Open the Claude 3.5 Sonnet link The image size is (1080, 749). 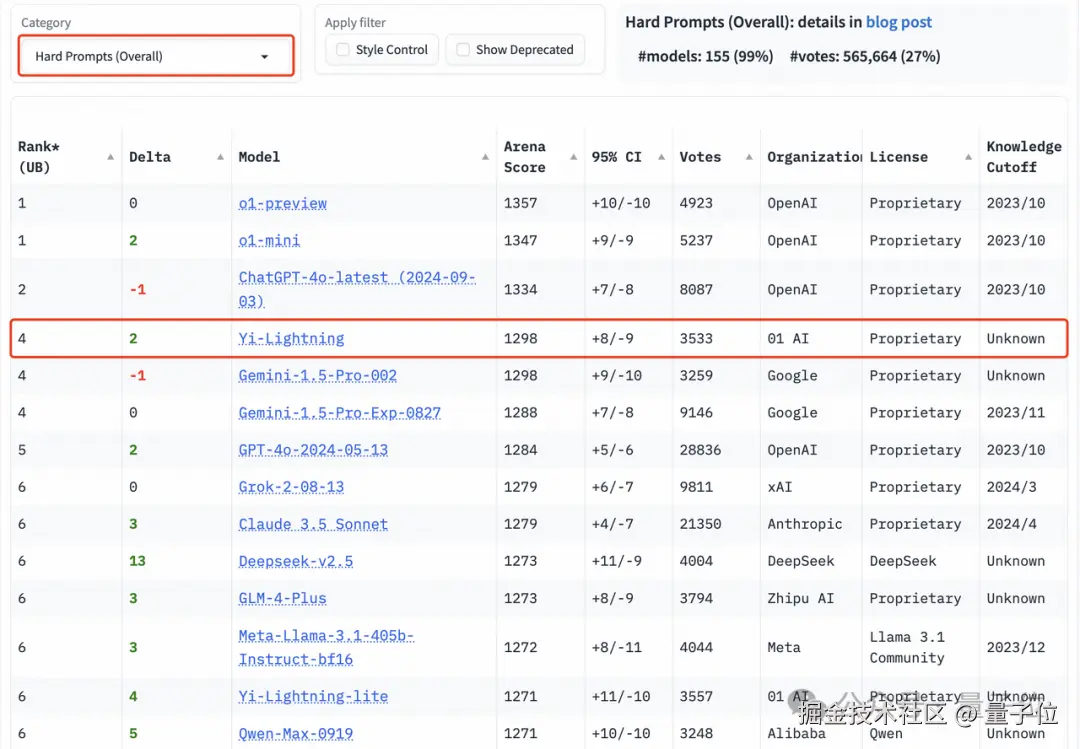[313, 524]
